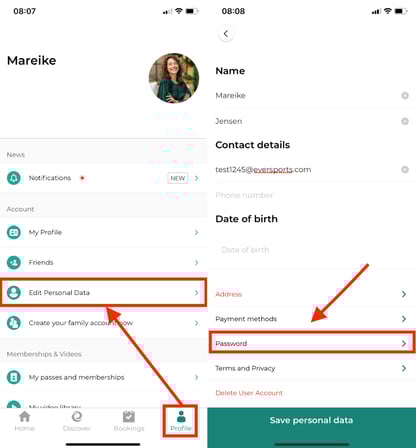This screenshot has width=416, height=448.
Task: Select the Friends icon
Action: click(14, 262)
